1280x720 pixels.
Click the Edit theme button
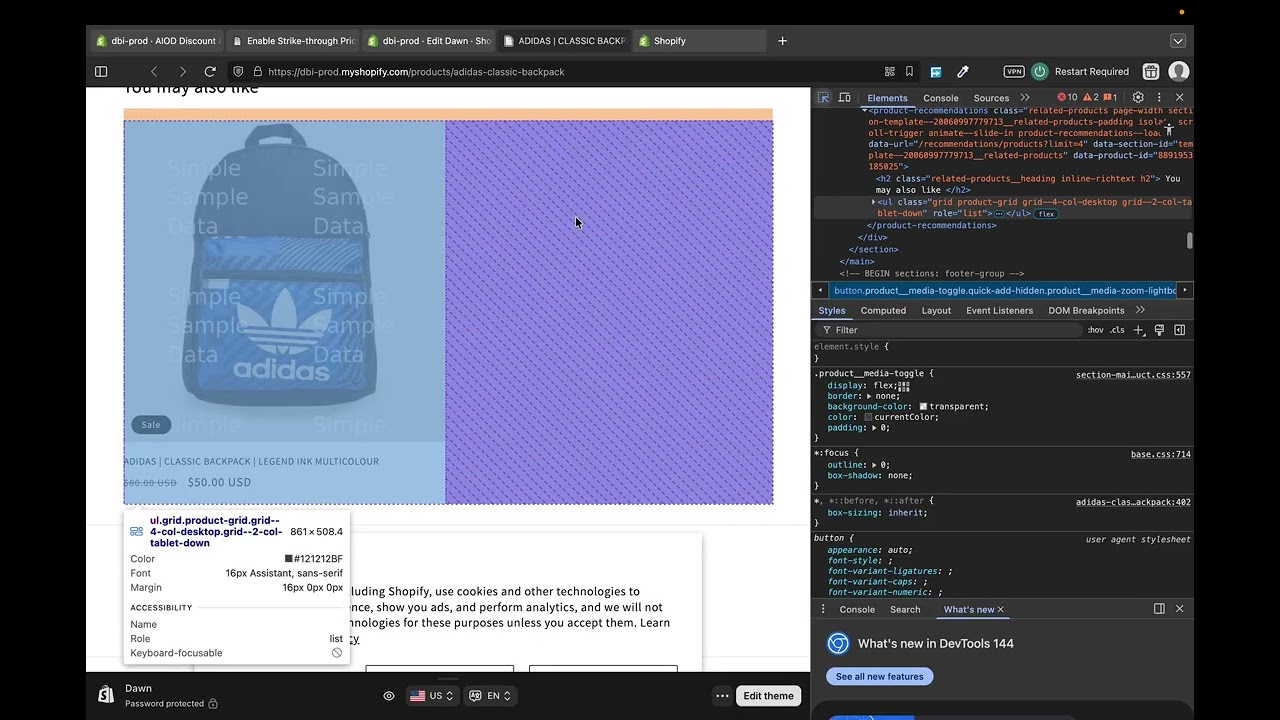point(768,696)
